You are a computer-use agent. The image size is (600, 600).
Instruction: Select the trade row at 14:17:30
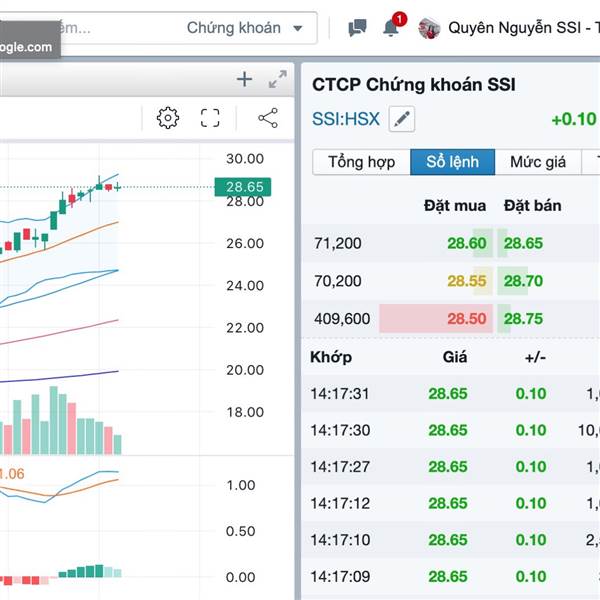coord(451,430)
